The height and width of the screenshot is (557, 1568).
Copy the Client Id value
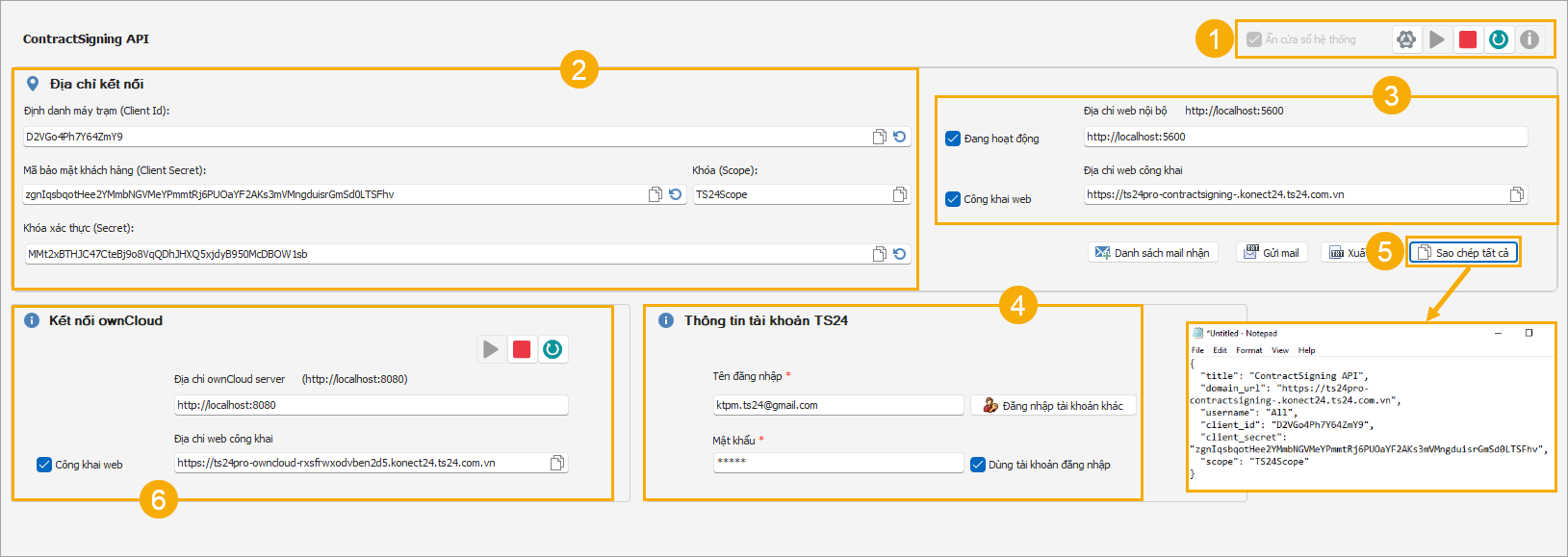[879, 137]
